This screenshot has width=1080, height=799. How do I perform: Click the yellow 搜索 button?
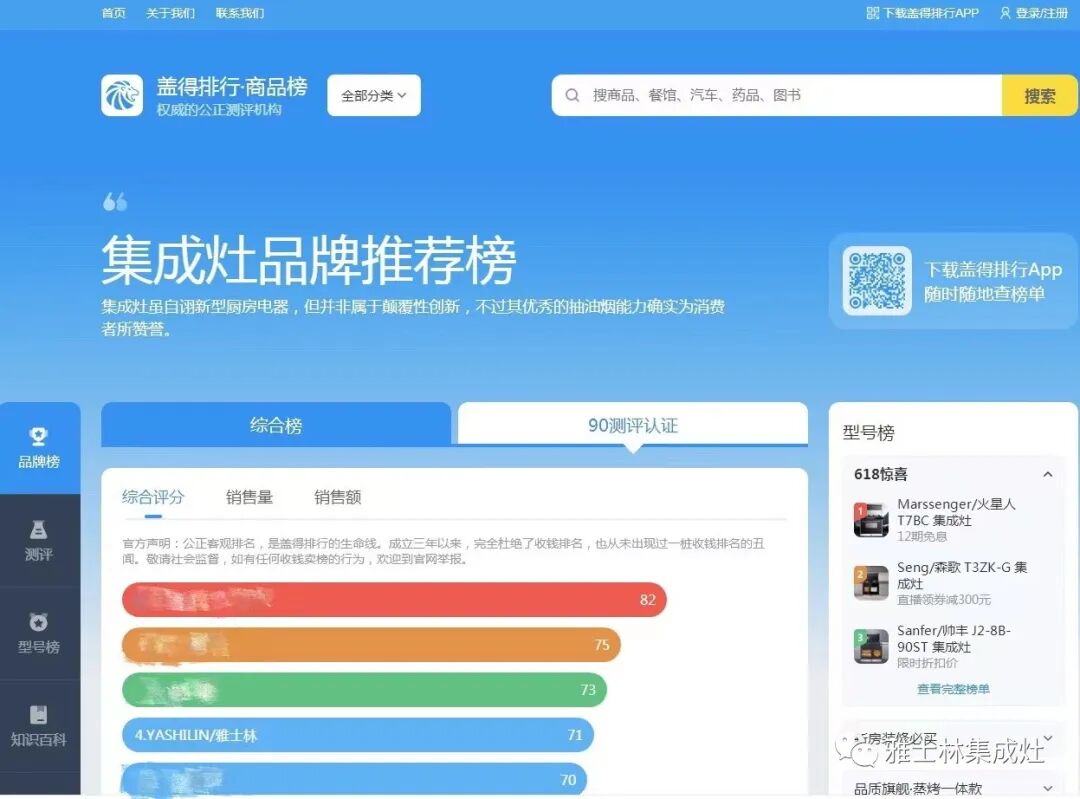pos(1039,95)
